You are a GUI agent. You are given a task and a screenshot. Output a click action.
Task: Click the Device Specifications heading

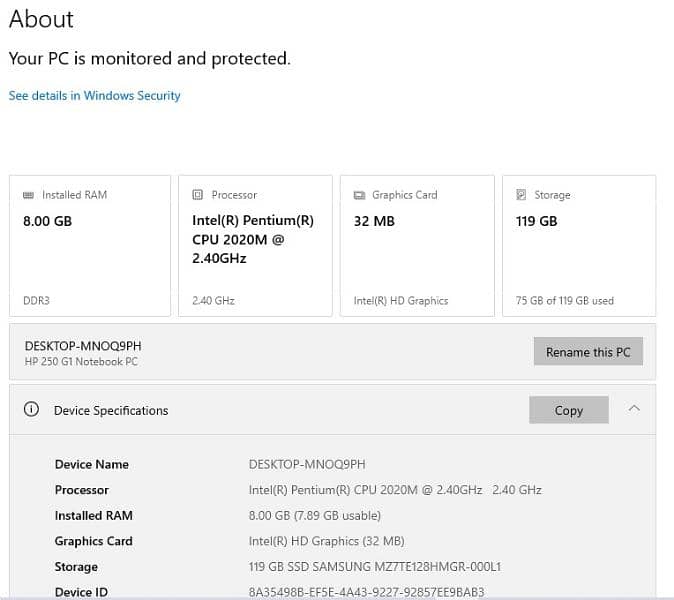(111, 410)
